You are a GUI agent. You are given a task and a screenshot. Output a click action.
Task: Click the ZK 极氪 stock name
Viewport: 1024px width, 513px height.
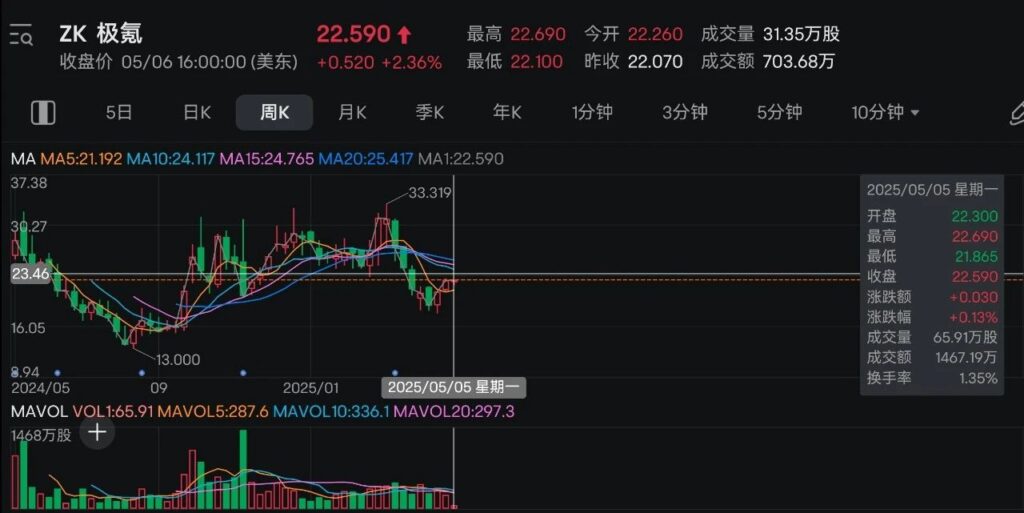100,34
